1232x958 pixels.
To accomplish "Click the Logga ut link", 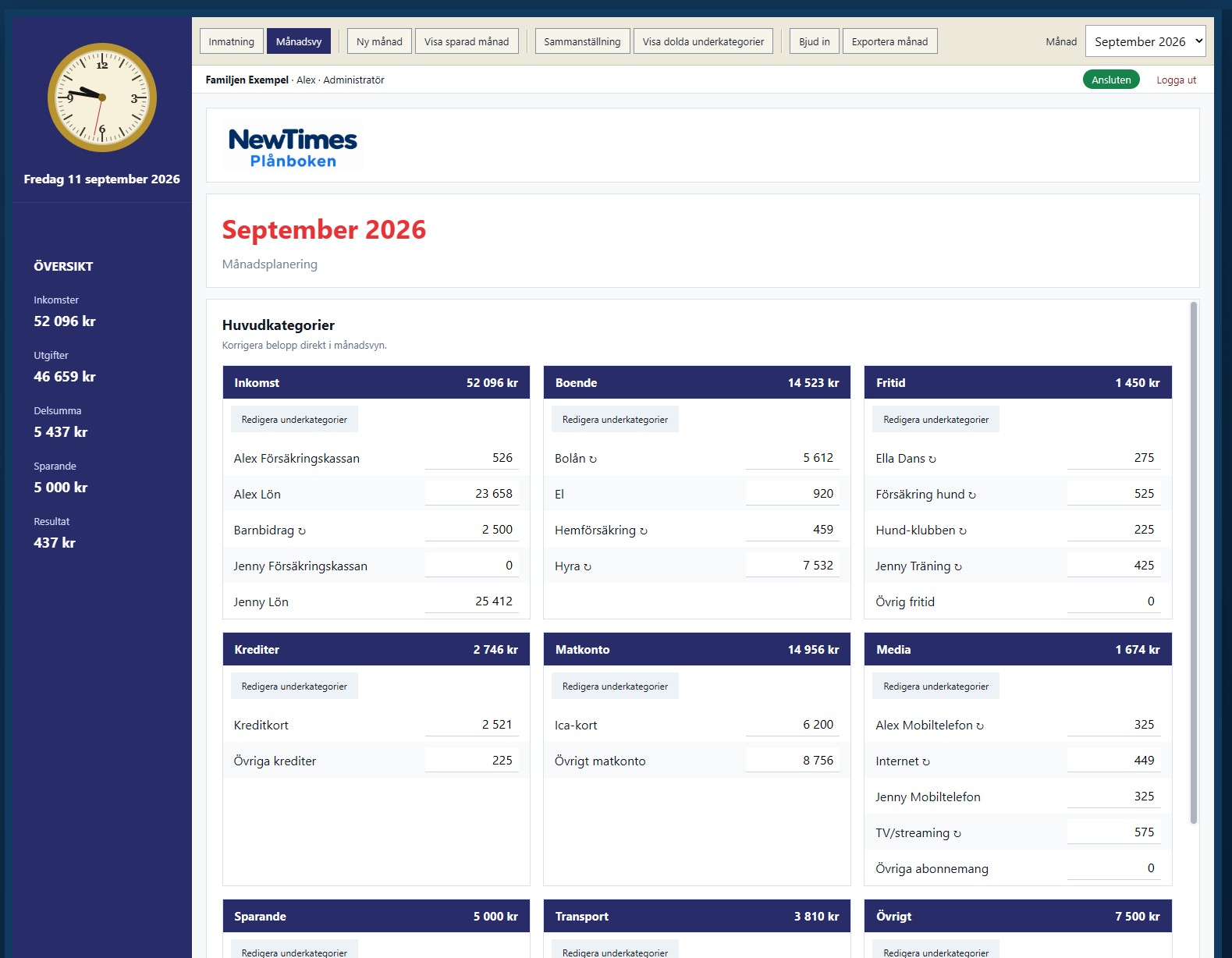I will tap(1176, 80).
